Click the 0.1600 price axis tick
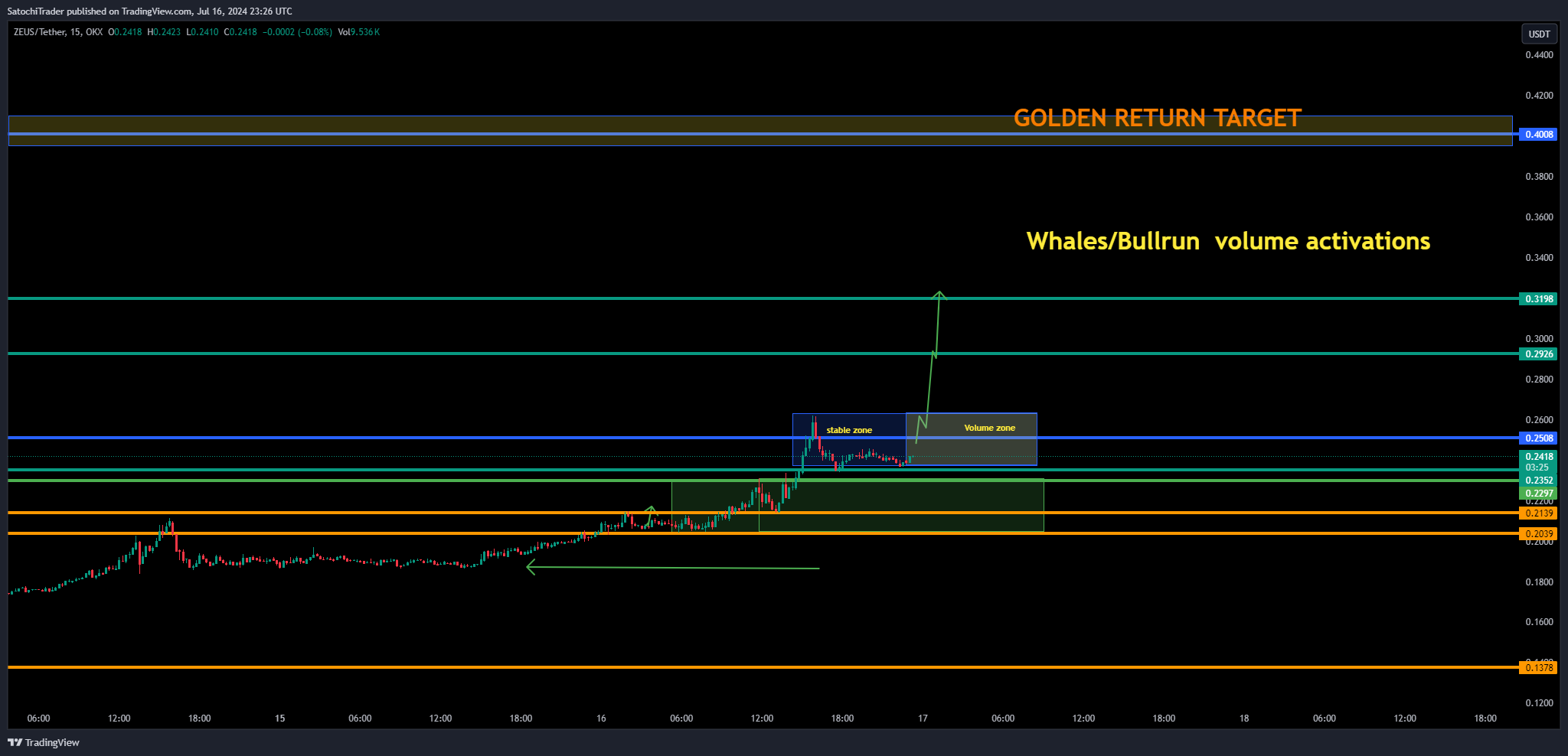Image resolution: width=1568 pixels, height=756 pixels. [x=1539, y=622]
